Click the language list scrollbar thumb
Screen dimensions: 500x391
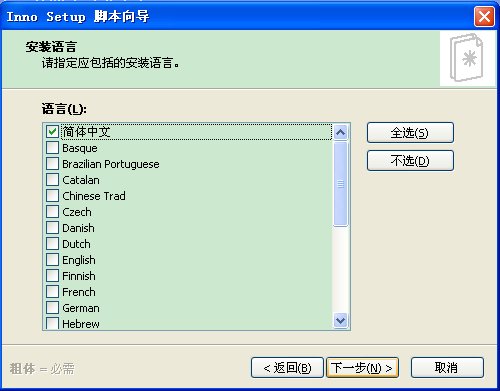(x=340, y=184)
